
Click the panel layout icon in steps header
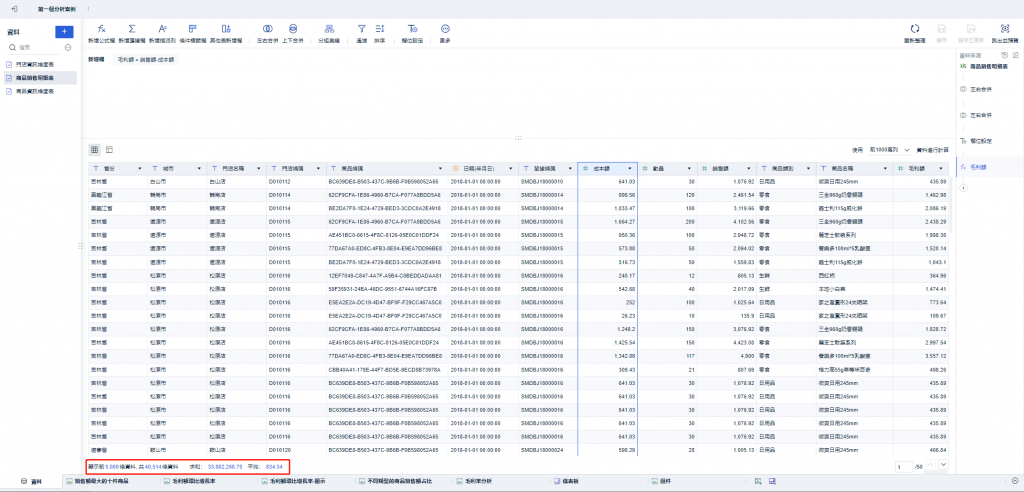[x=1016, y=55]
